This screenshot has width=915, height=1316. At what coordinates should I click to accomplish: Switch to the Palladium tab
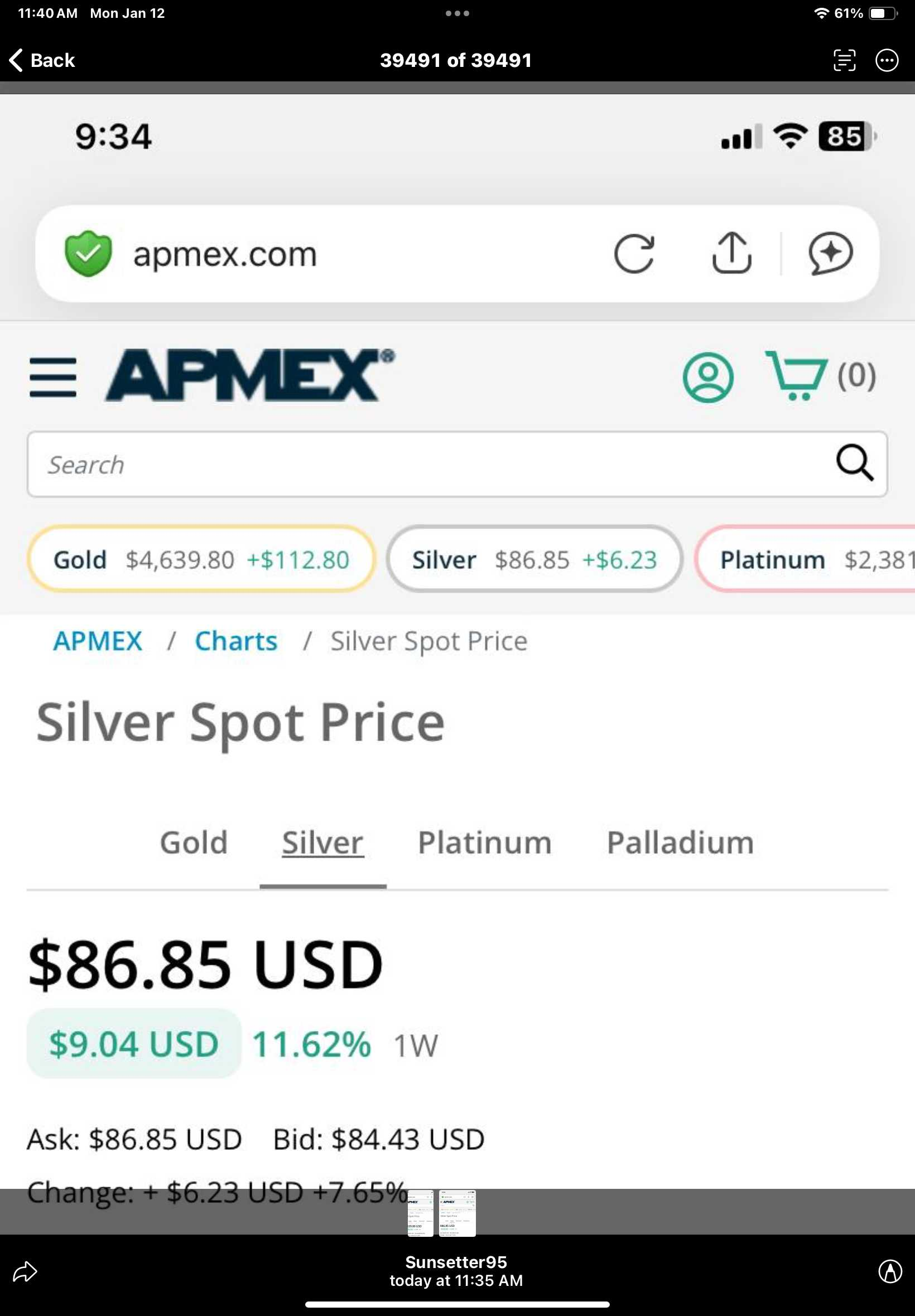tap(680, 843)
